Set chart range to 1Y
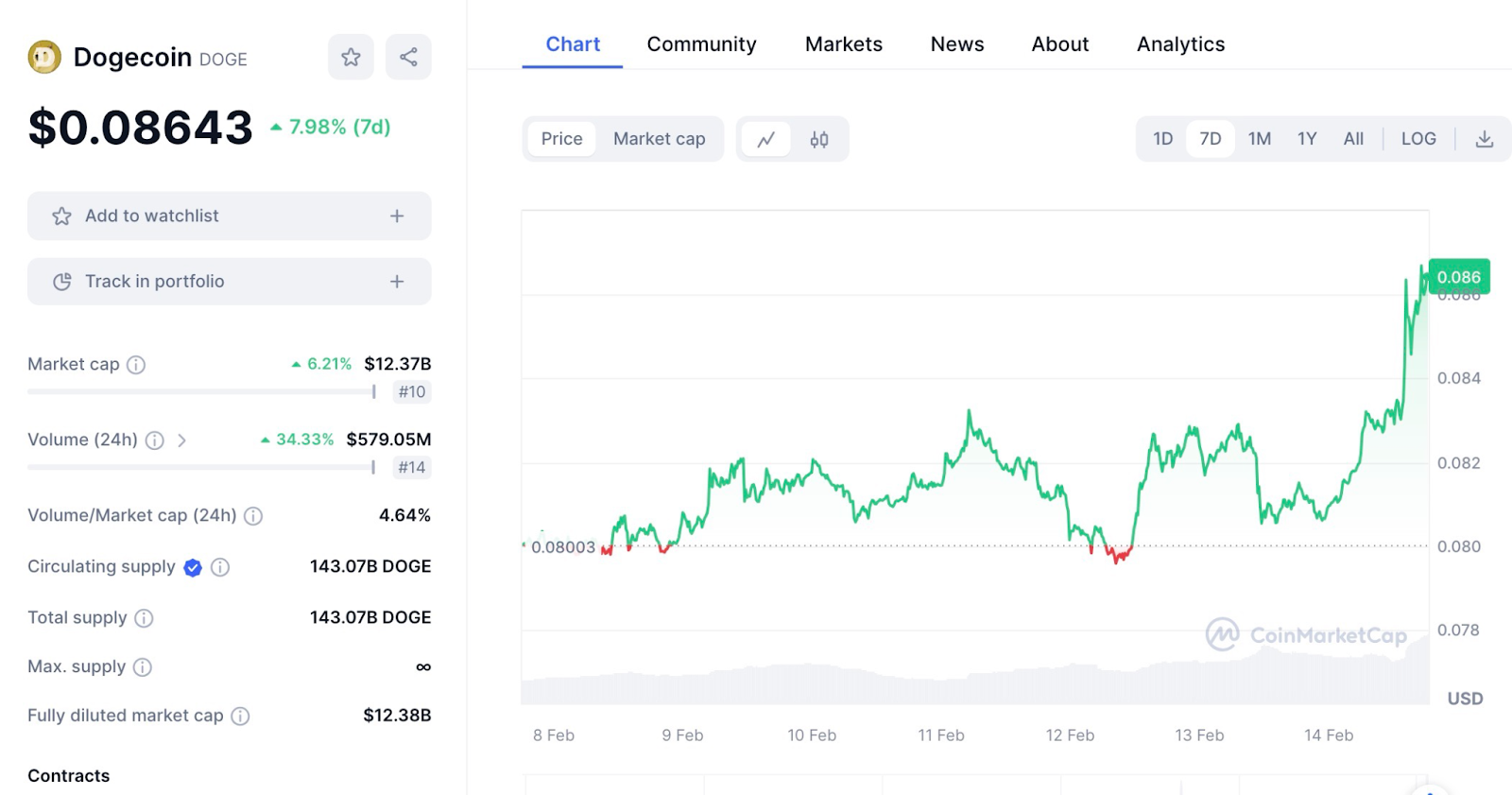 [1307, 139]
